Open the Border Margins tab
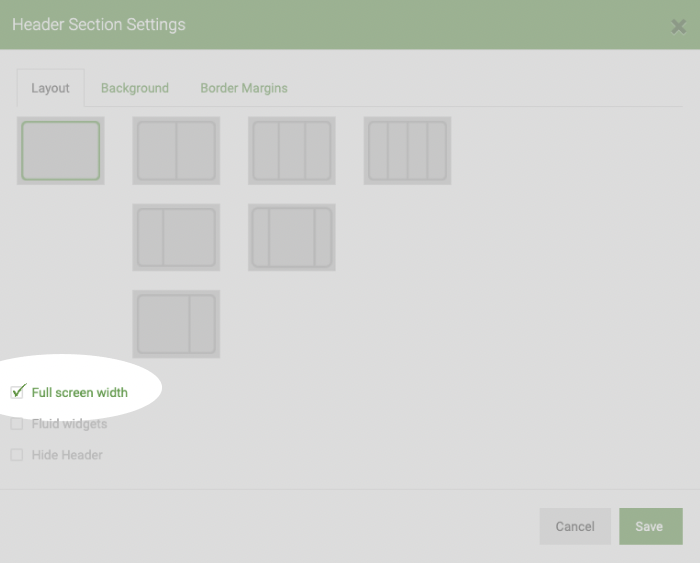The image size is (700, 563). pos(244,88)
